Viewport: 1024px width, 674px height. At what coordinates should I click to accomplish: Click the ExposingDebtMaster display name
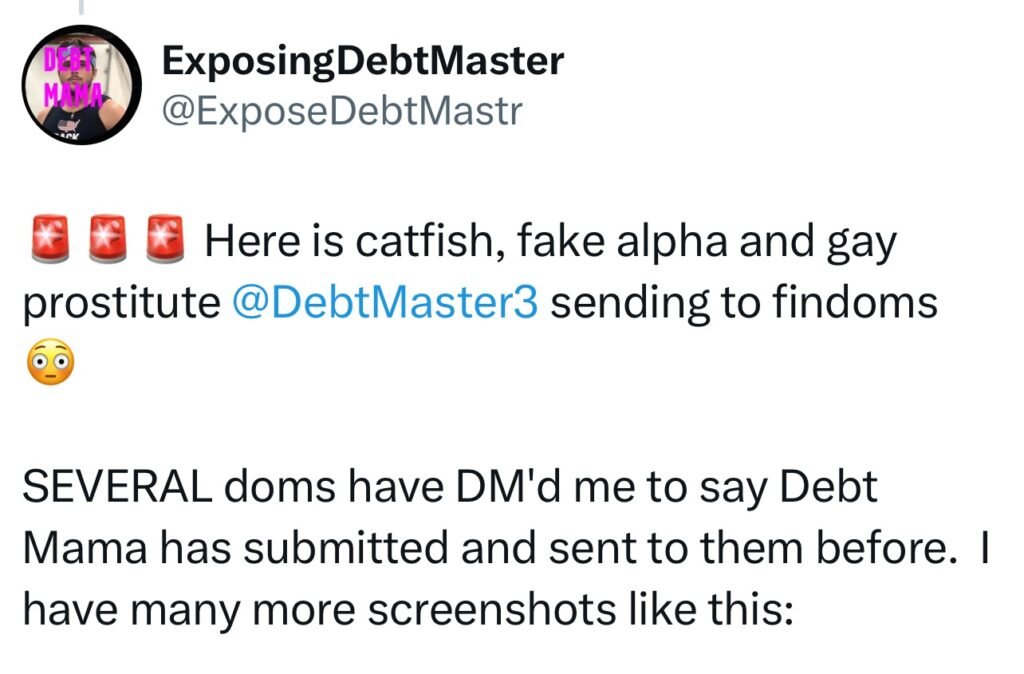click(362, 62)
